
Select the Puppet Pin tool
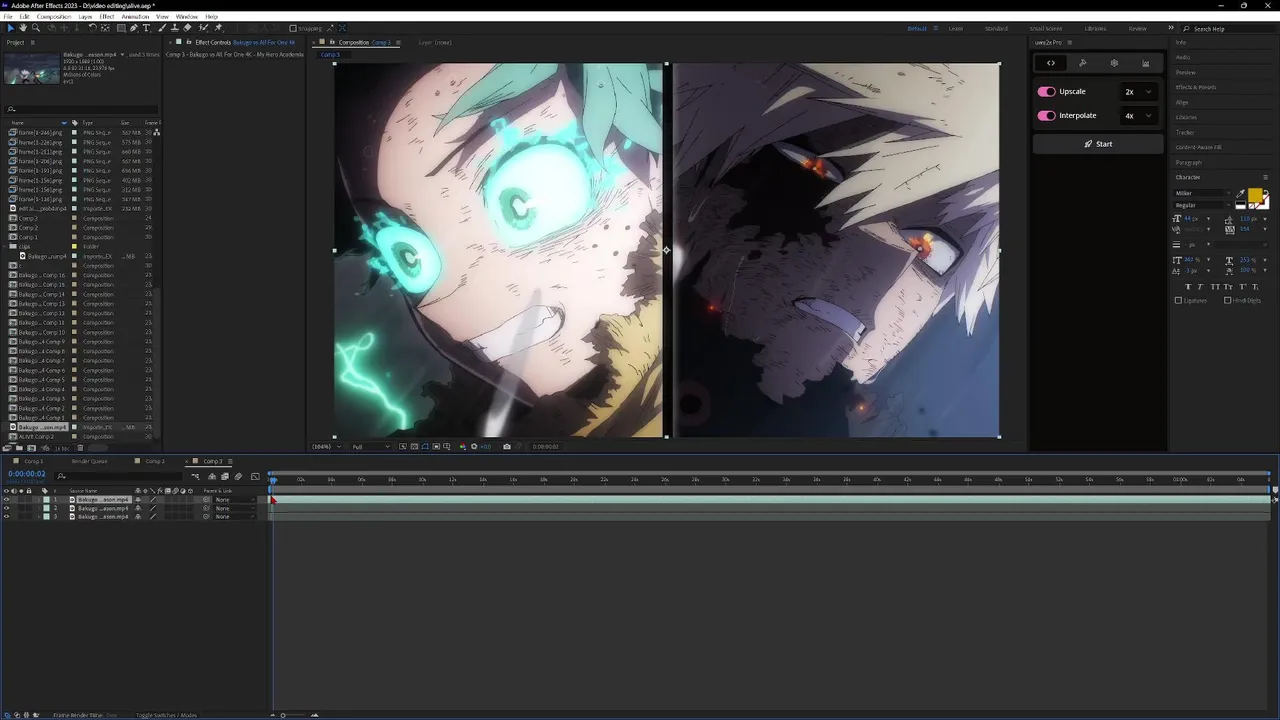[218, 28]
